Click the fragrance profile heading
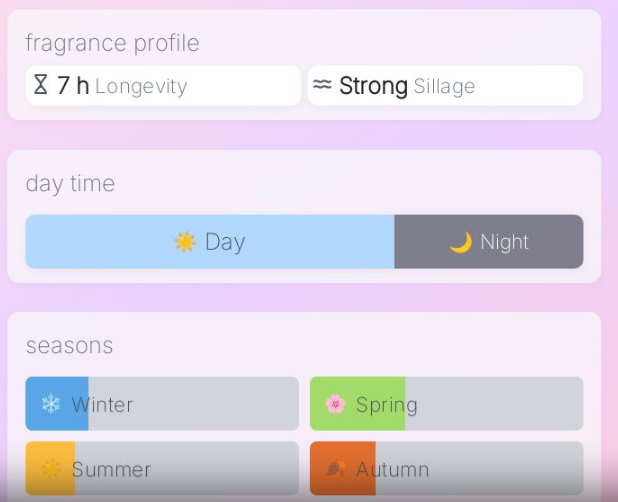 [x=112, y=43]
